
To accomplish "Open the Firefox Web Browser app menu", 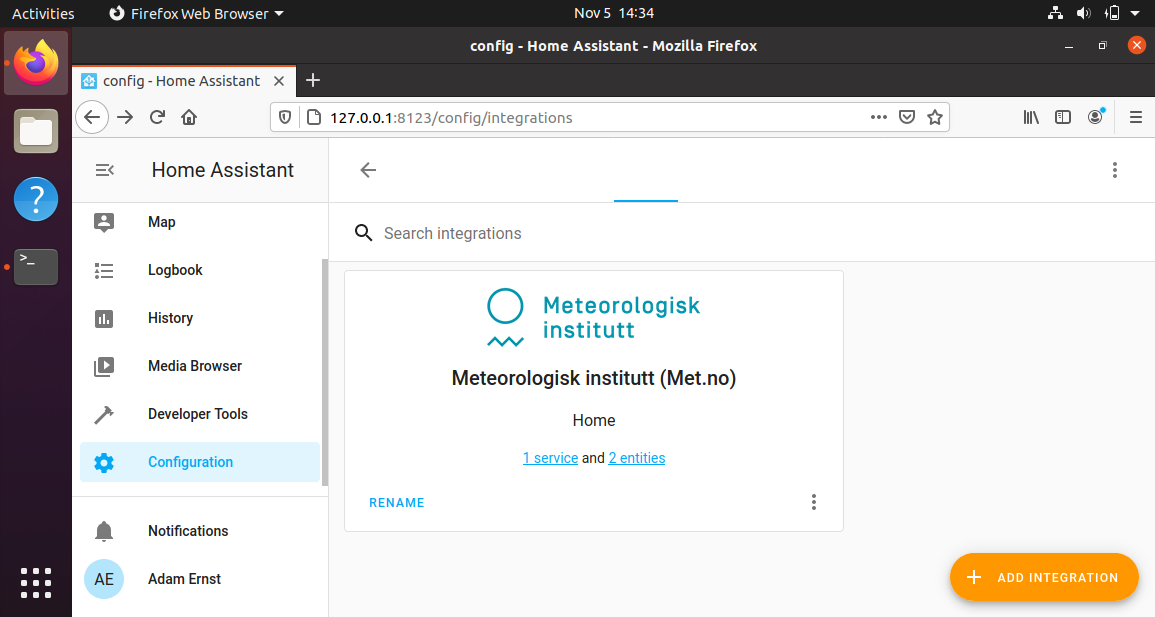I will pyautogui.click(x=197, y=13).
